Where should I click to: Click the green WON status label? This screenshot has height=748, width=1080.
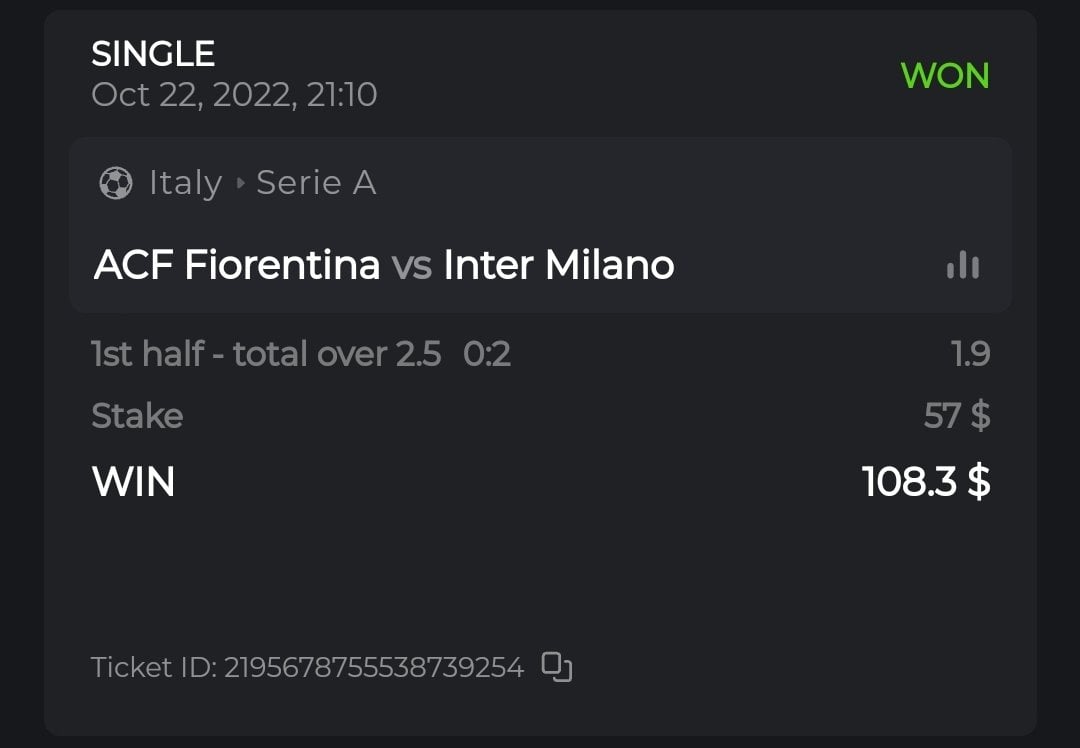(x=945, y=75)
